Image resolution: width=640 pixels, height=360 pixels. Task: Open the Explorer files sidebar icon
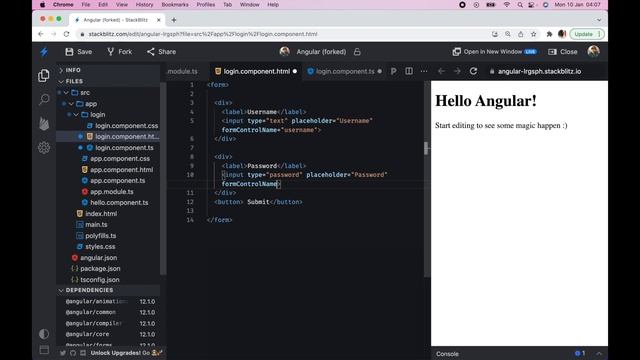44,76
